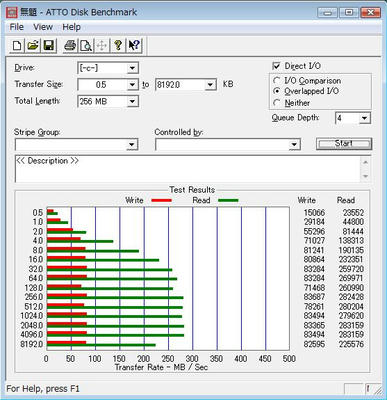
Task: Choose the Neither radio option
Action: (x=276, y=103)
